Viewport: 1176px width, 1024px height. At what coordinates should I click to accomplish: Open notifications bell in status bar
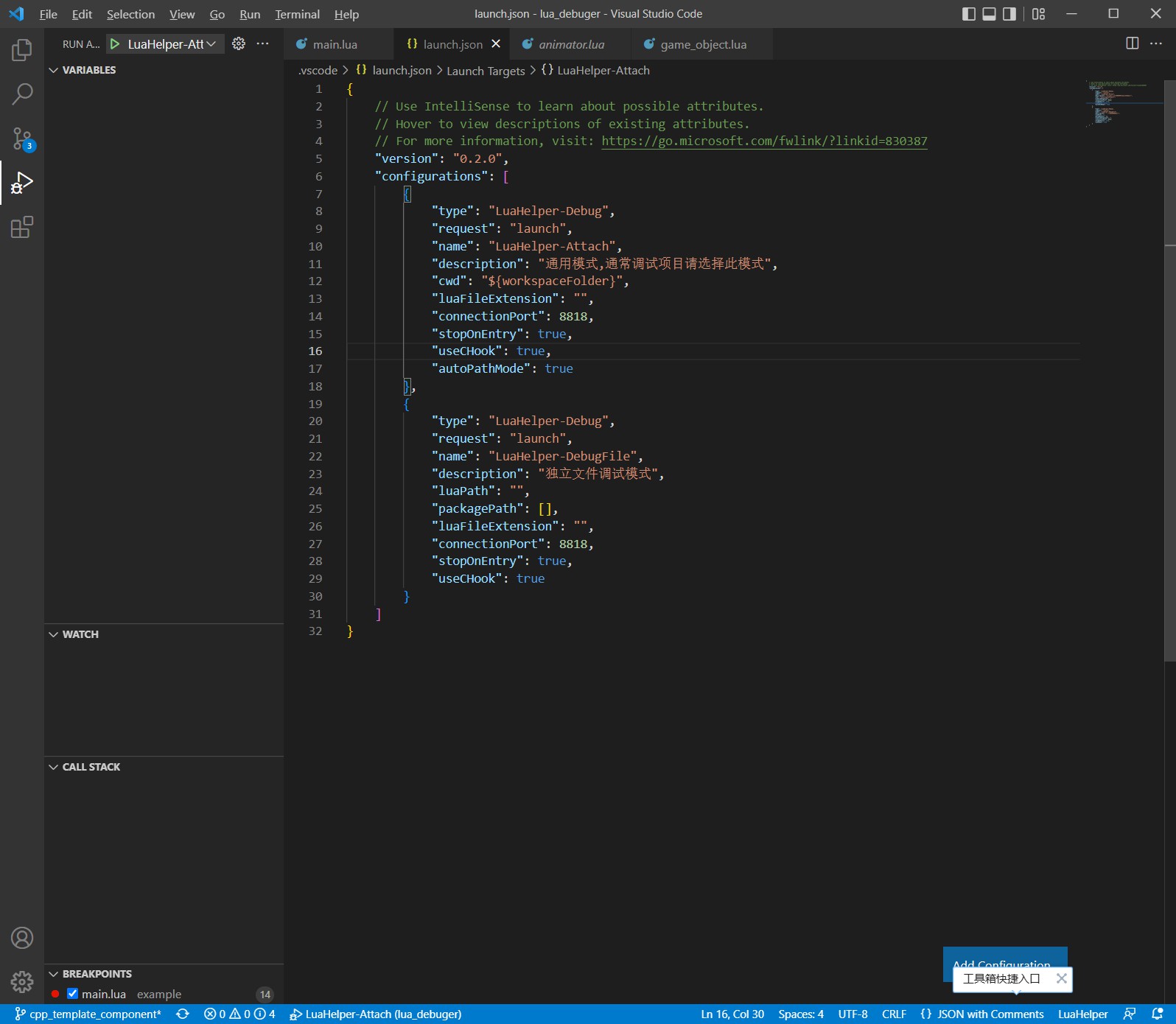point(1158,1014)
